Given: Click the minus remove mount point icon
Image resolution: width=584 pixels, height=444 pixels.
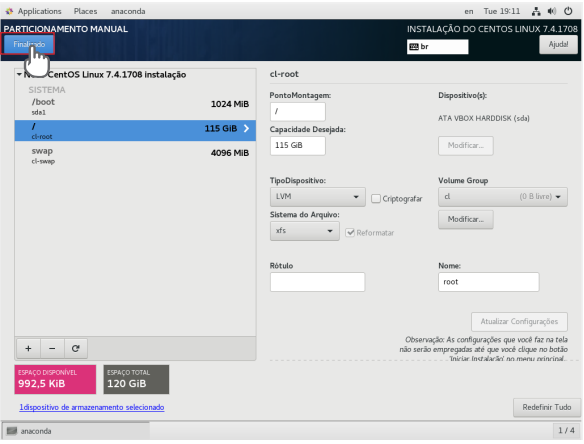Looking at the screenshot, I should click(x=52, y=348).
